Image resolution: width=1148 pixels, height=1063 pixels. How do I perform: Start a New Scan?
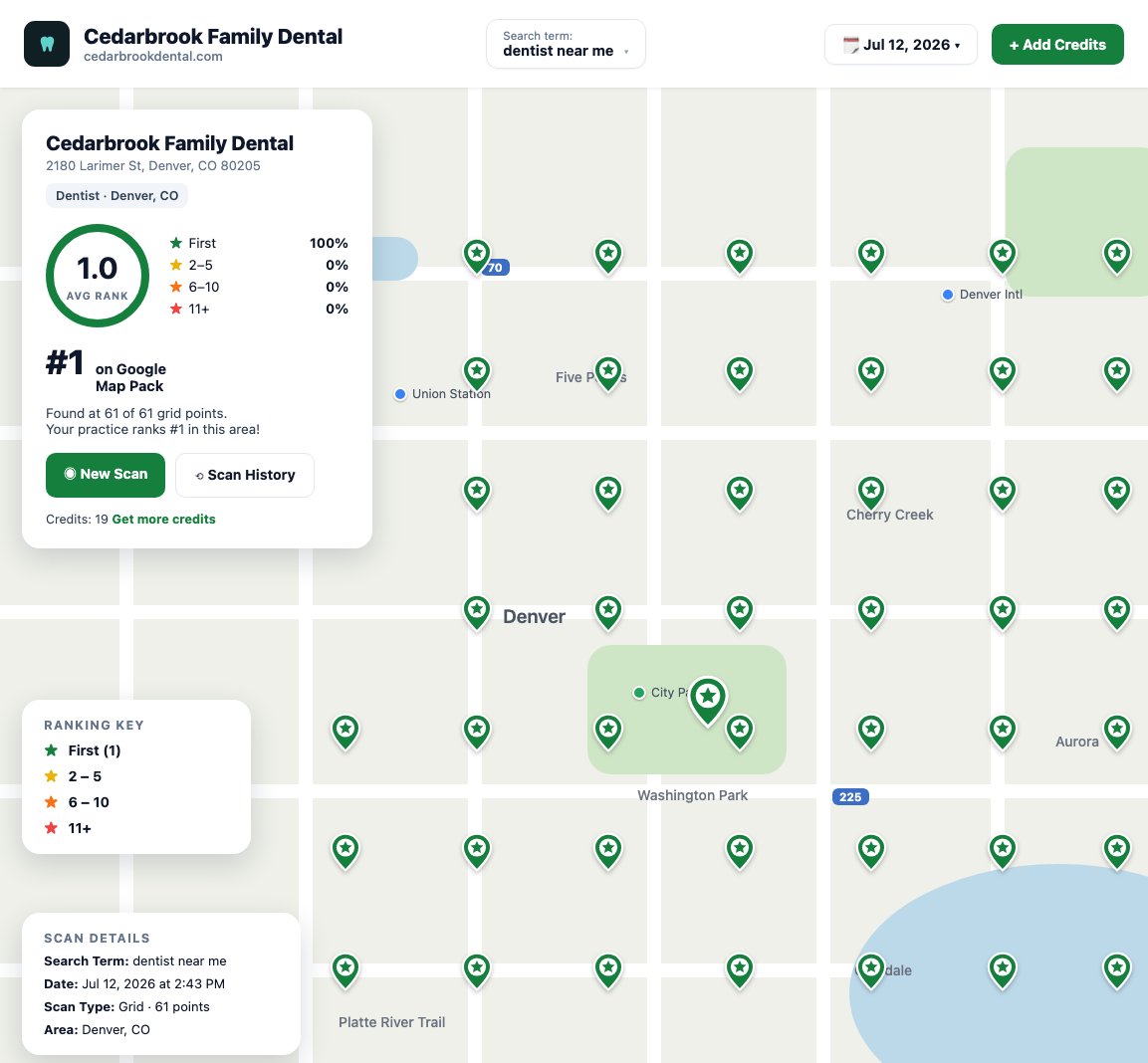tap(106, 475)
